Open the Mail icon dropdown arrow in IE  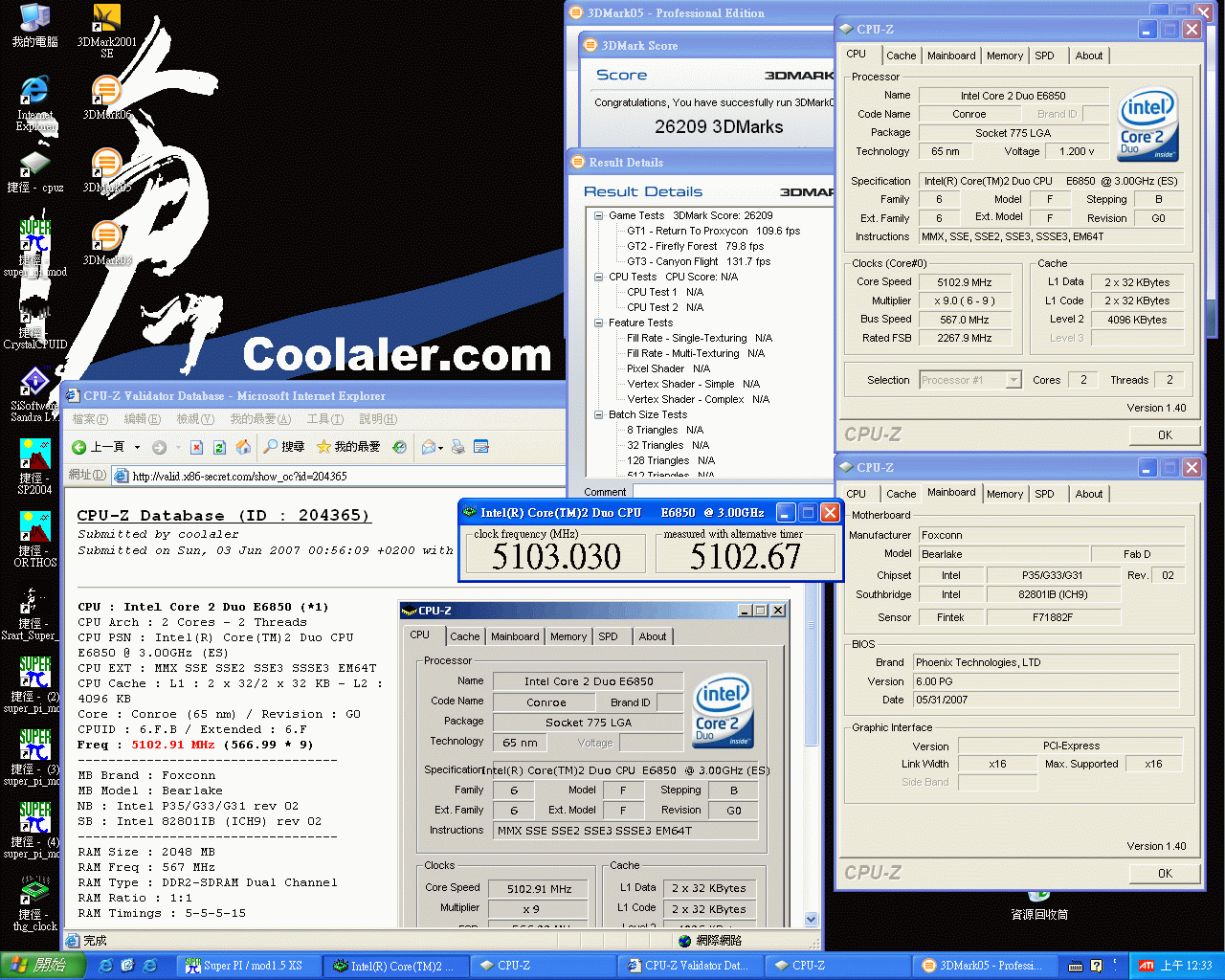(440, 447)
